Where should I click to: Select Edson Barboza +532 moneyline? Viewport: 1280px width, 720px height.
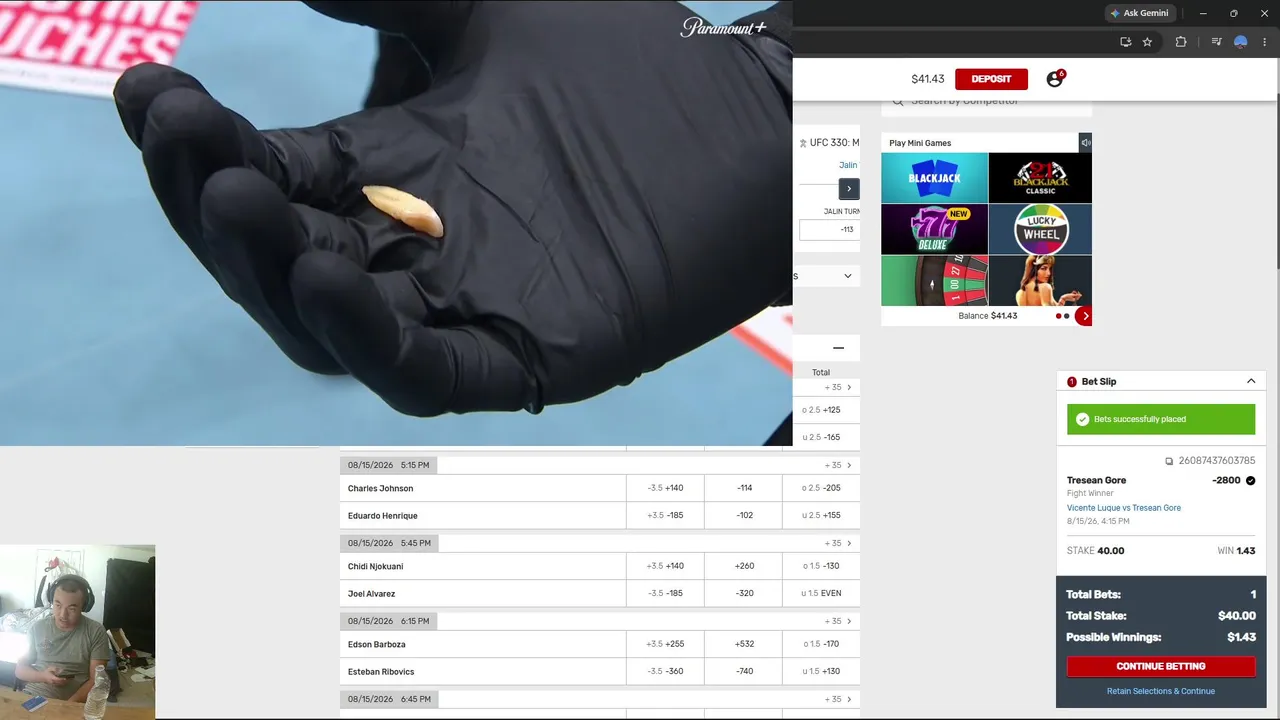click(744, 644)
